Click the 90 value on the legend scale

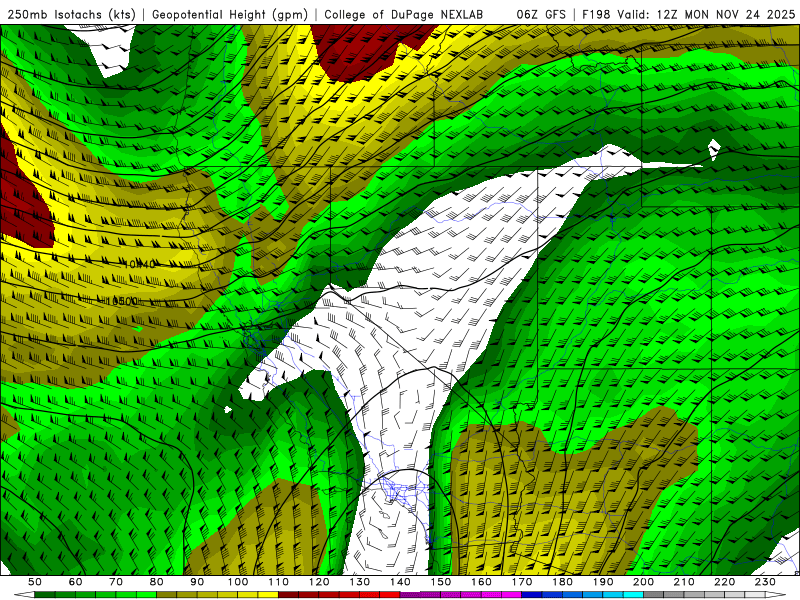click(x=197, y=582)
